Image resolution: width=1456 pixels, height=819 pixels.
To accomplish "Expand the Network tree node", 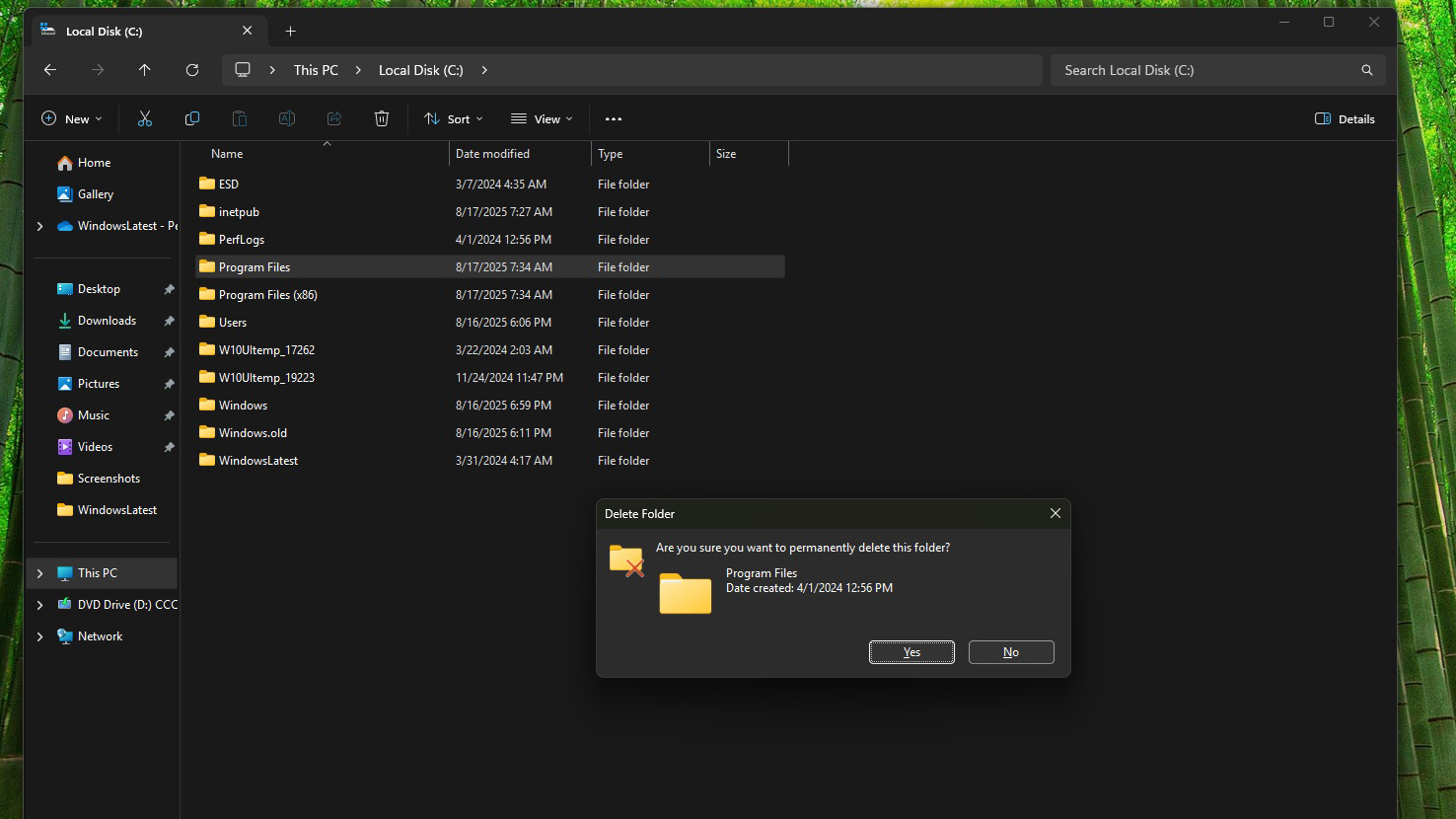I will [40, 636].
